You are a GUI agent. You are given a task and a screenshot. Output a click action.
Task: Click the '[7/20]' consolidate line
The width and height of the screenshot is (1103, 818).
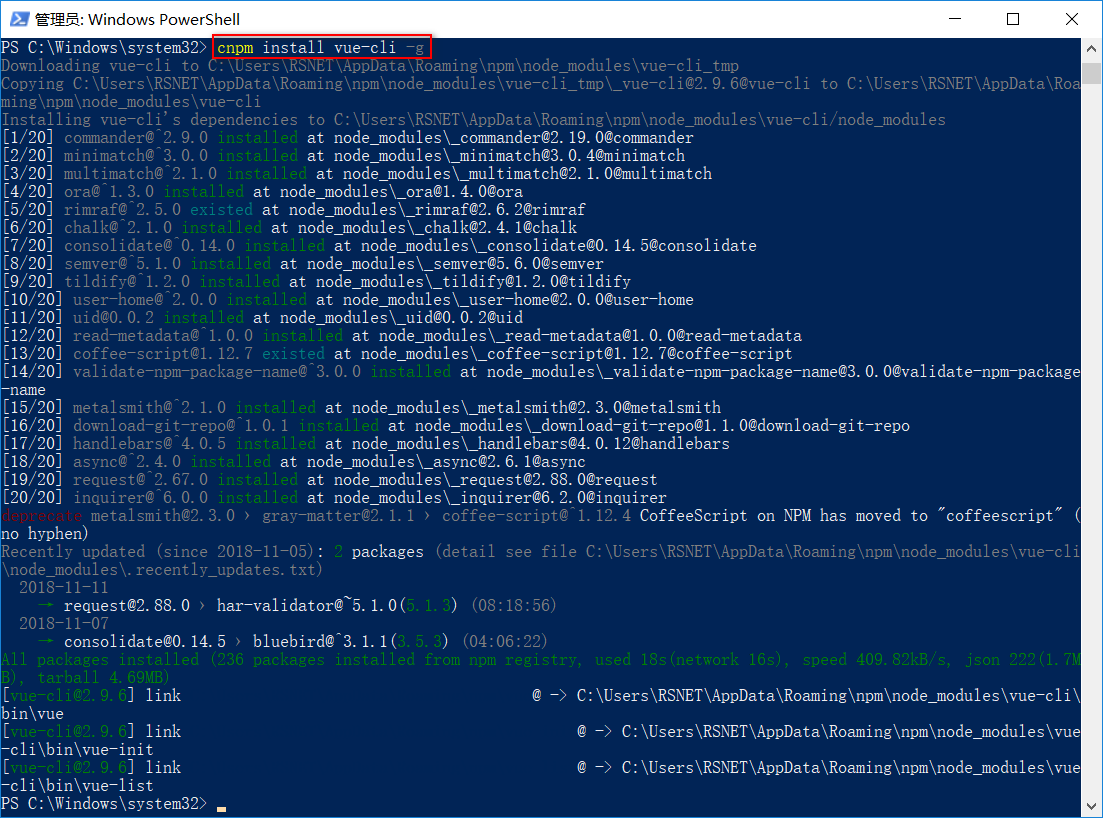tap(379, 245)
